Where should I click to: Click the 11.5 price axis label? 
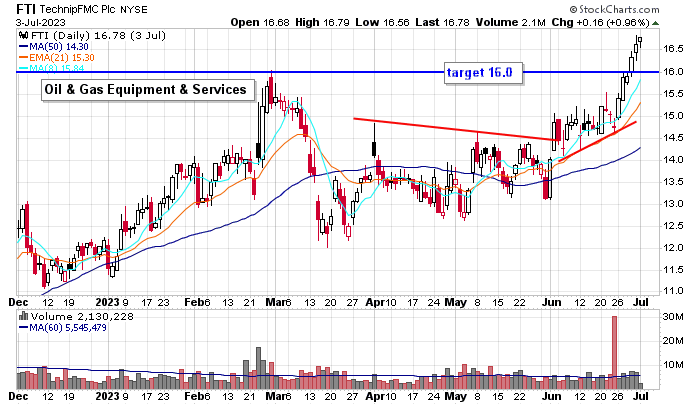coord(673,270)
